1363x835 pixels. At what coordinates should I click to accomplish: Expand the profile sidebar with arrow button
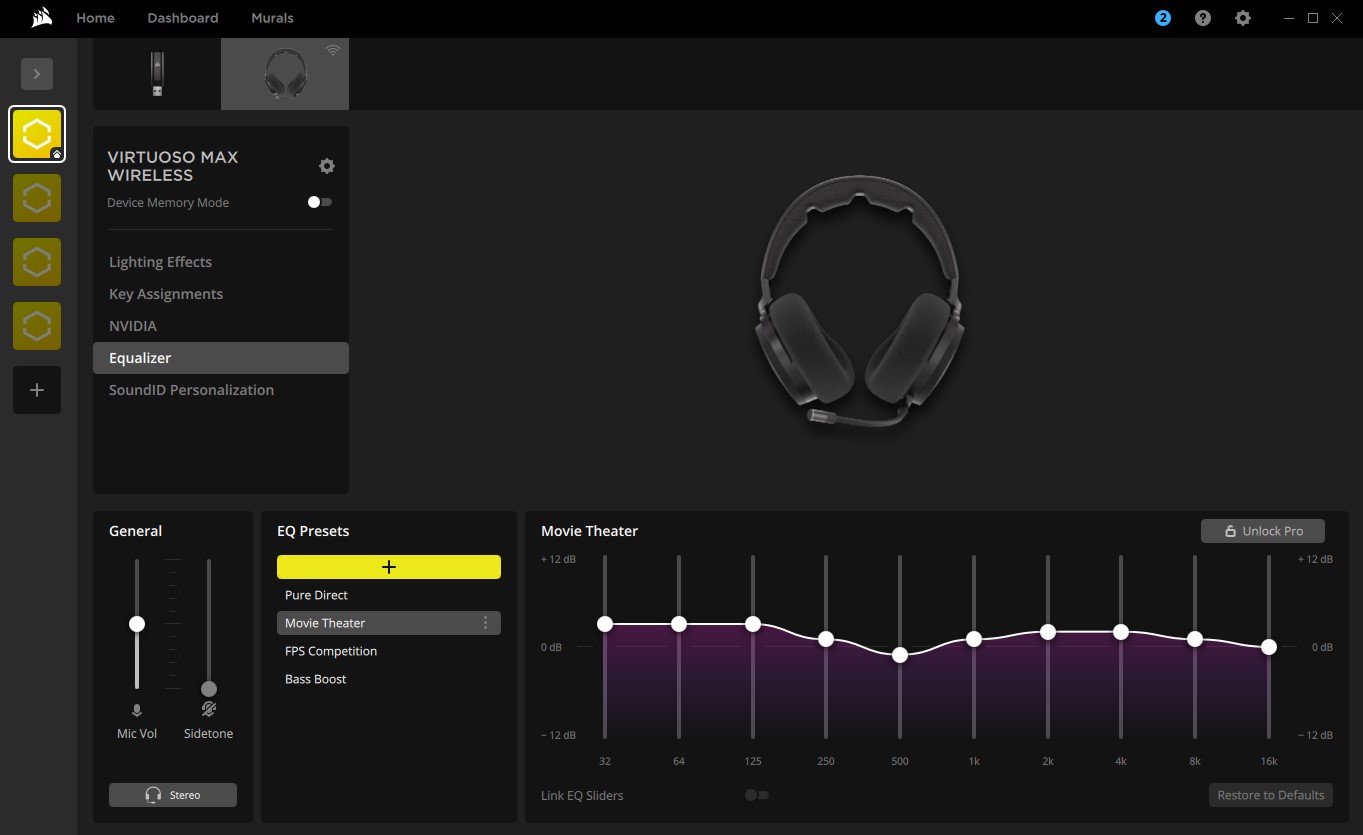[37, 74]
